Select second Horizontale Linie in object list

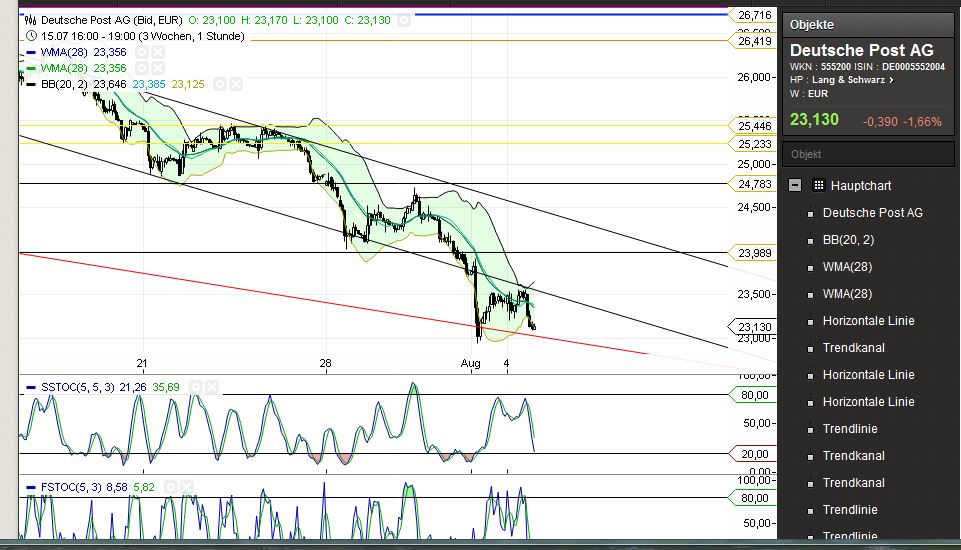click(x=868, y=375)
